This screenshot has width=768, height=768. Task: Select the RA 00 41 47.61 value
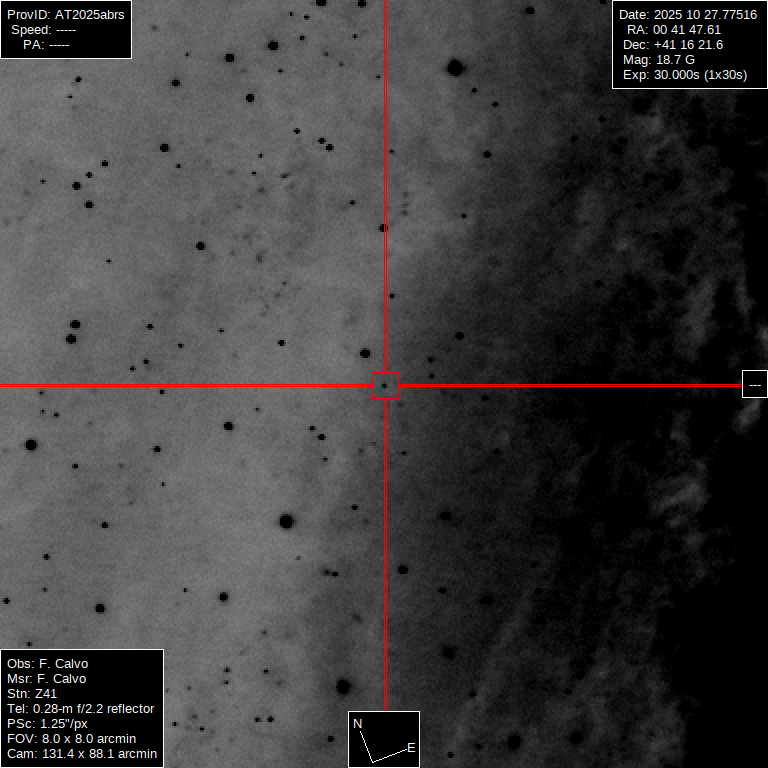pyautogui.click(x=686, y=30)
